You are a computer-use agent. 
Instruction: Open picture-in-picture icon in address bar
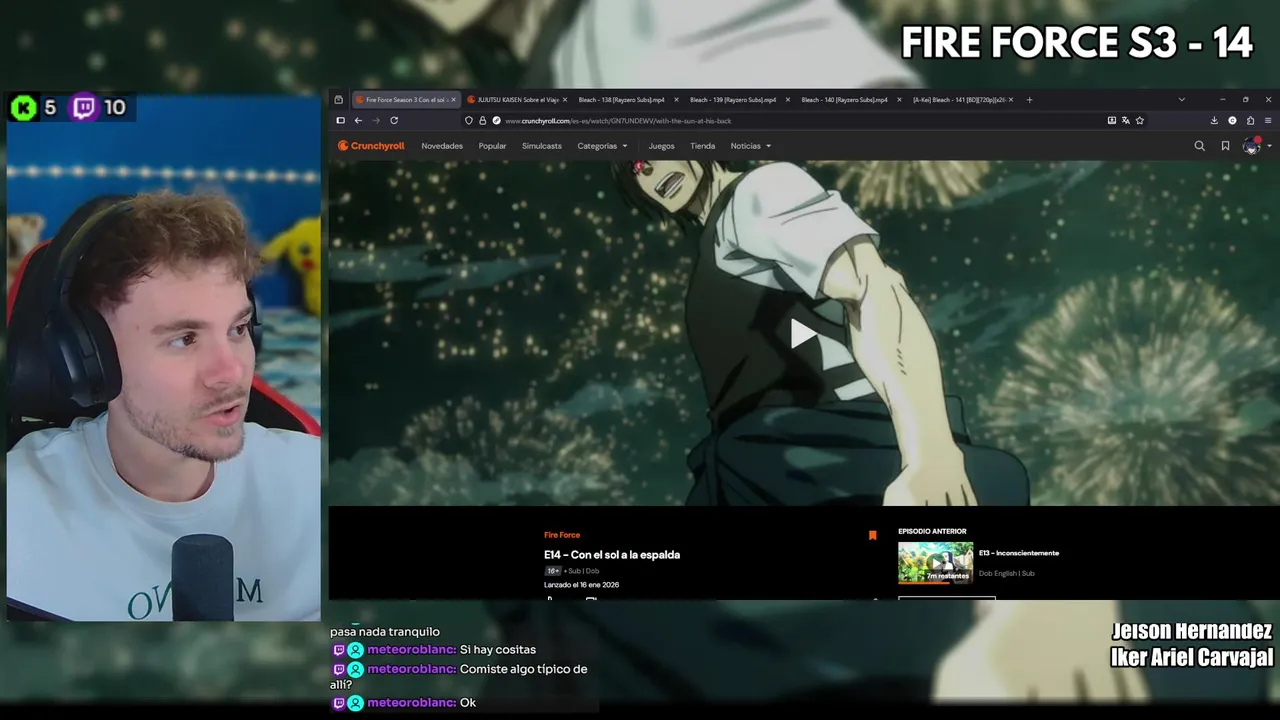1111,120
